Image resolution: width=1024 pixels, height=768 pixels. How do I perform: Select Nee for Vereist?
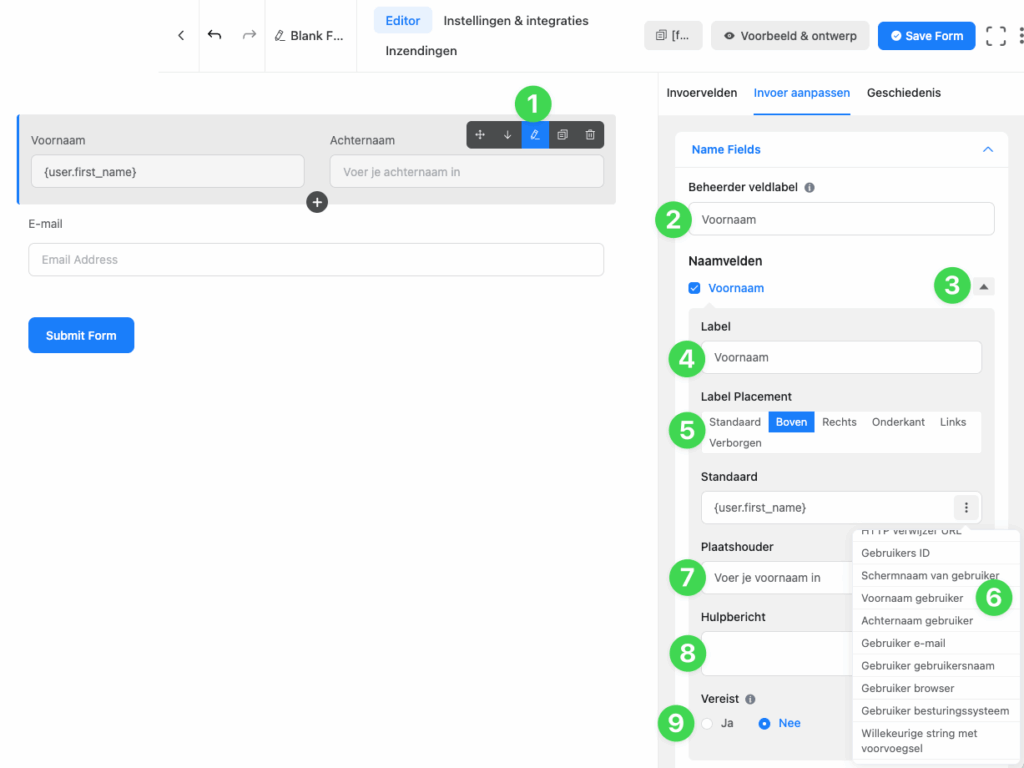pyautogui.click(x=765, y=723)
